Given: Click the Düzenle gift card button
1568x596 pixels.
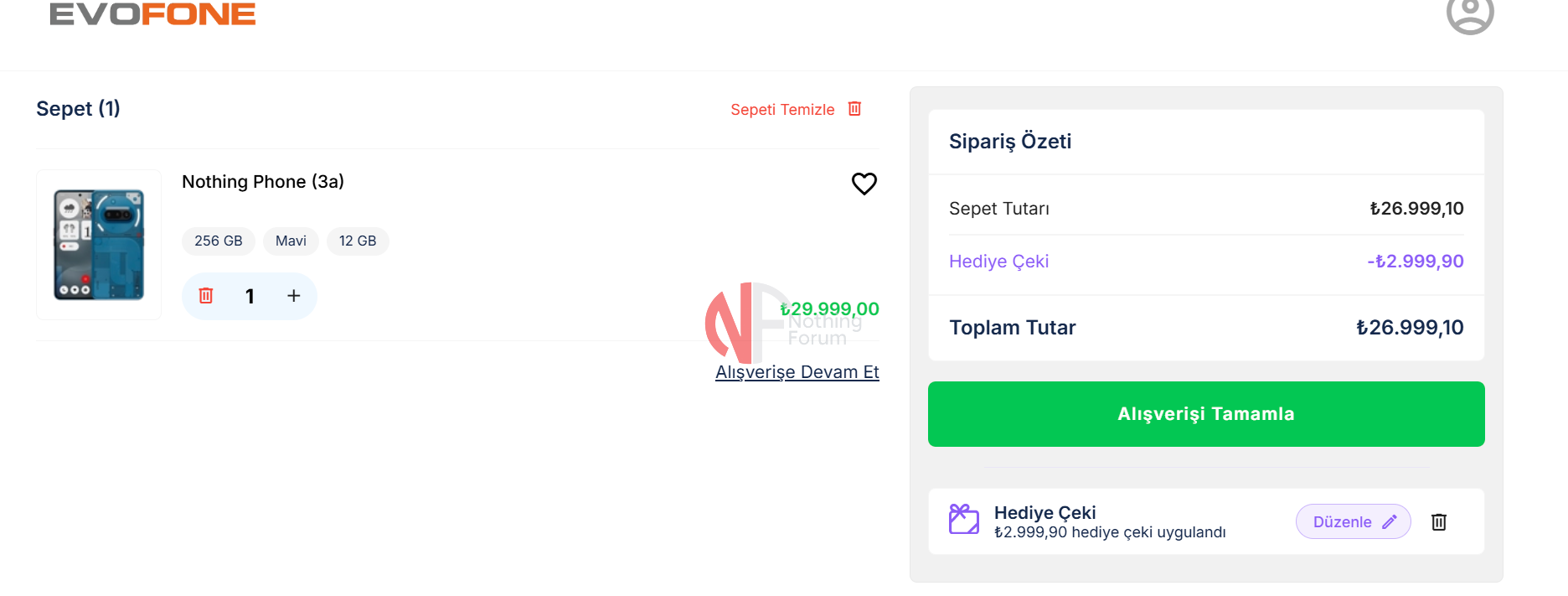Looking at the screenshot, I should point(1343,522).
